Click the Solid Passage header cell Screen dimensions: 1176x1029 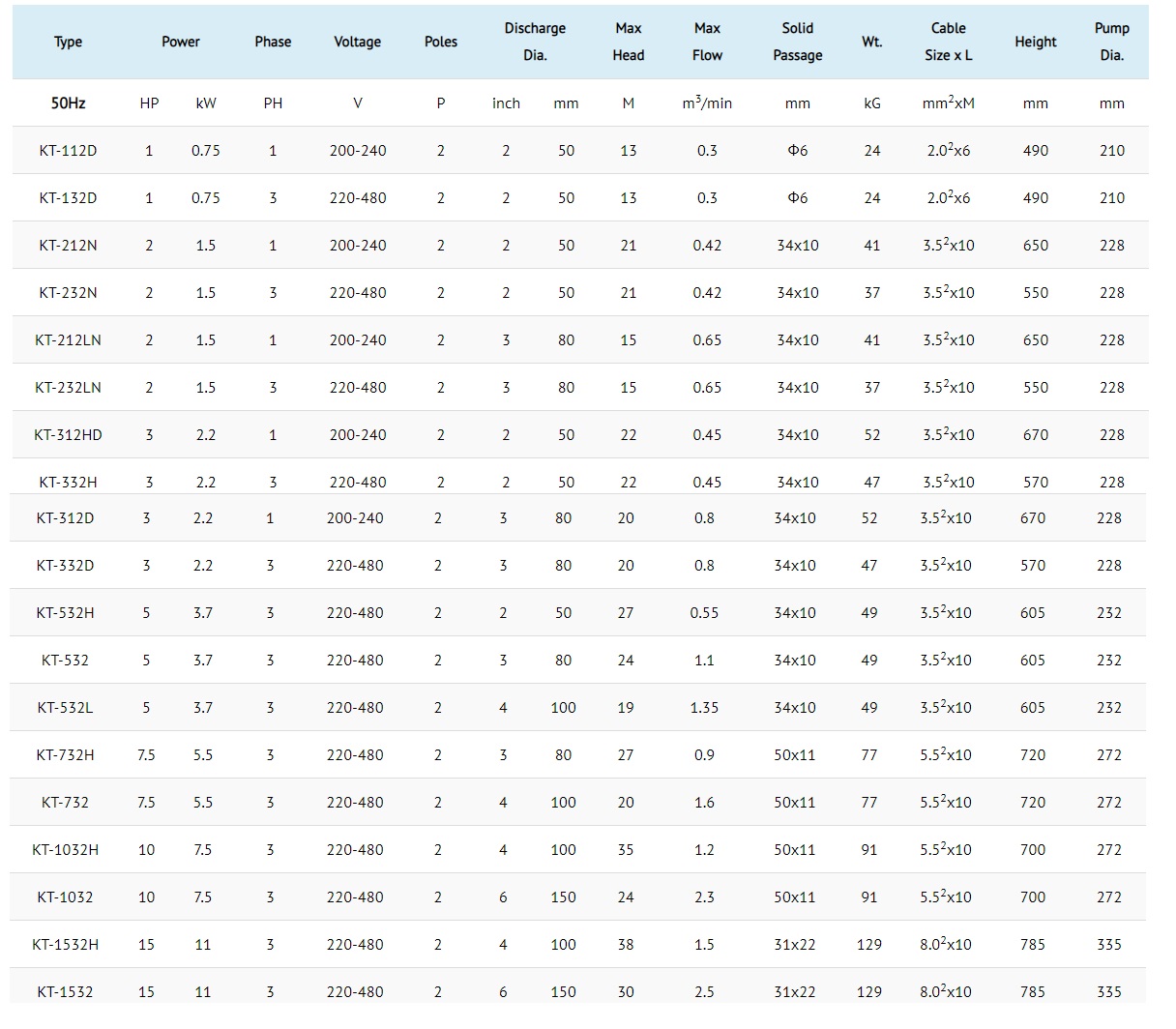click(798, 42)
